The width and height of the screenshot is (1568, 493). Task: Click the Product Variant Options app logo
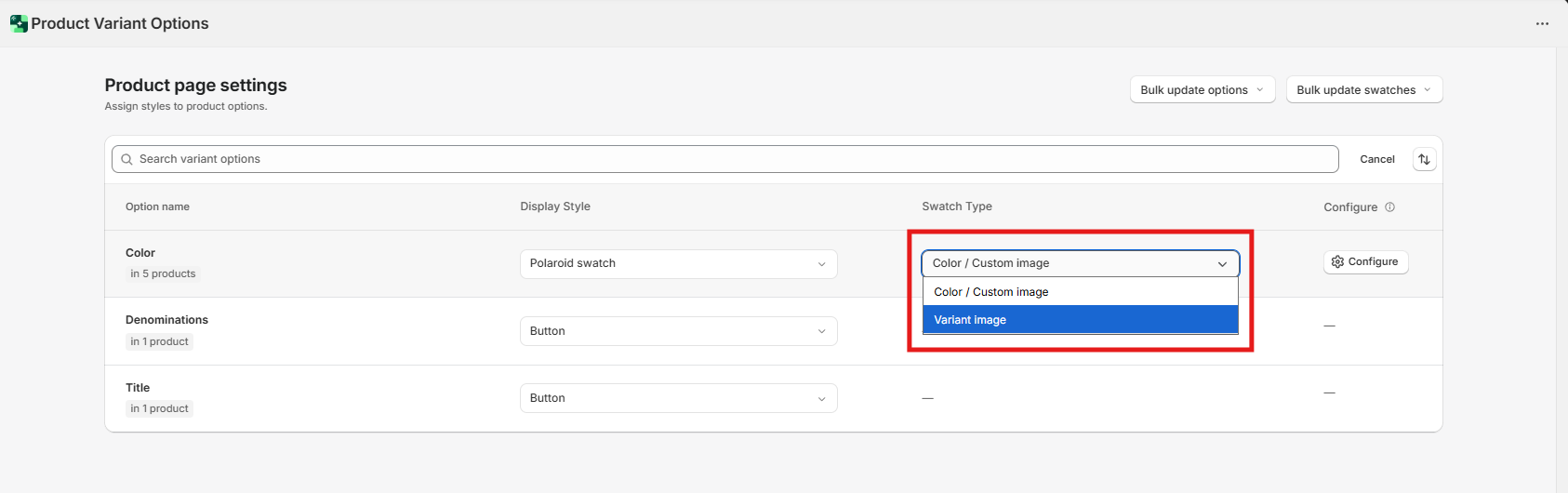click(x=19, y=23)
